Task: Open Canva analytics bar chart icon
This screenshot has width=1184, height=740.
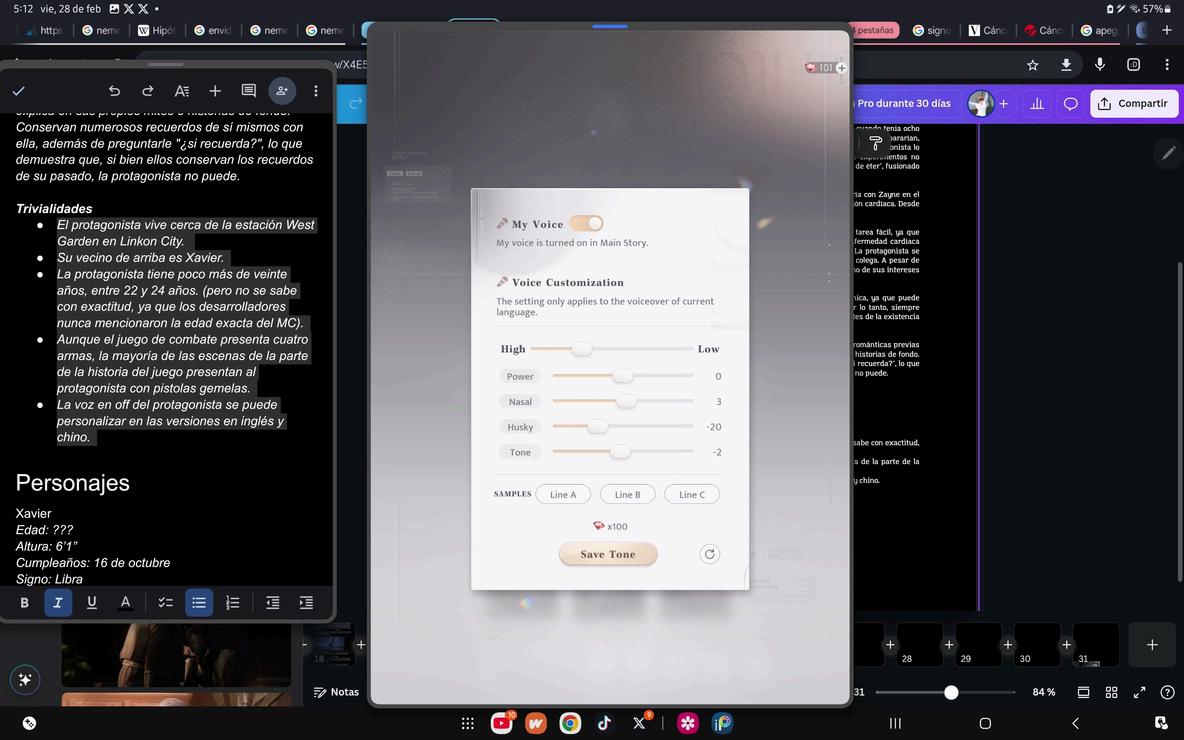Action: [x=1037, y=103]
